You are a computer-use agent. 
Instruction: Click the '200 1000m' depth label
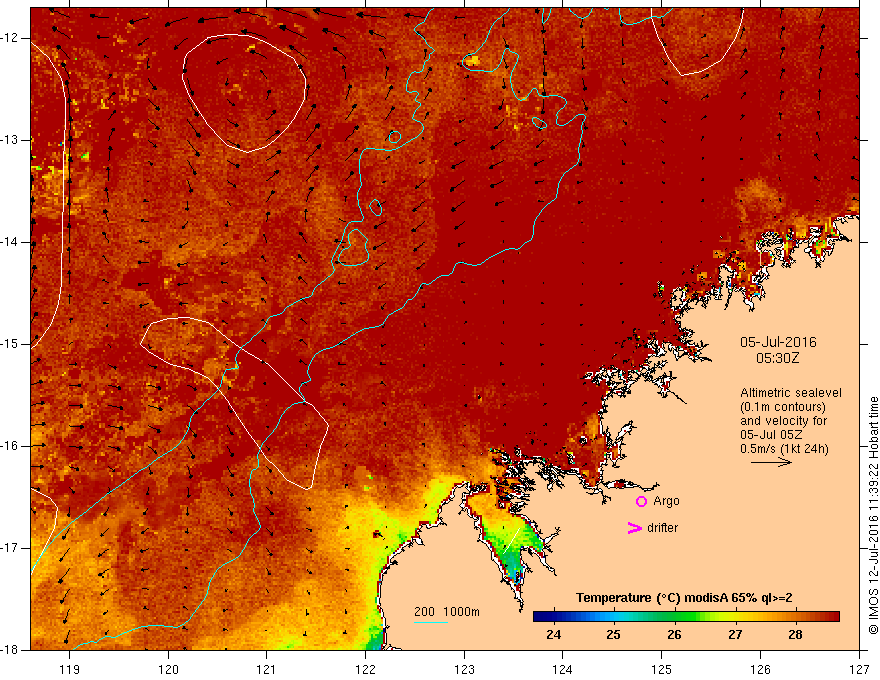pyautogui.click(x=447, y=612)
